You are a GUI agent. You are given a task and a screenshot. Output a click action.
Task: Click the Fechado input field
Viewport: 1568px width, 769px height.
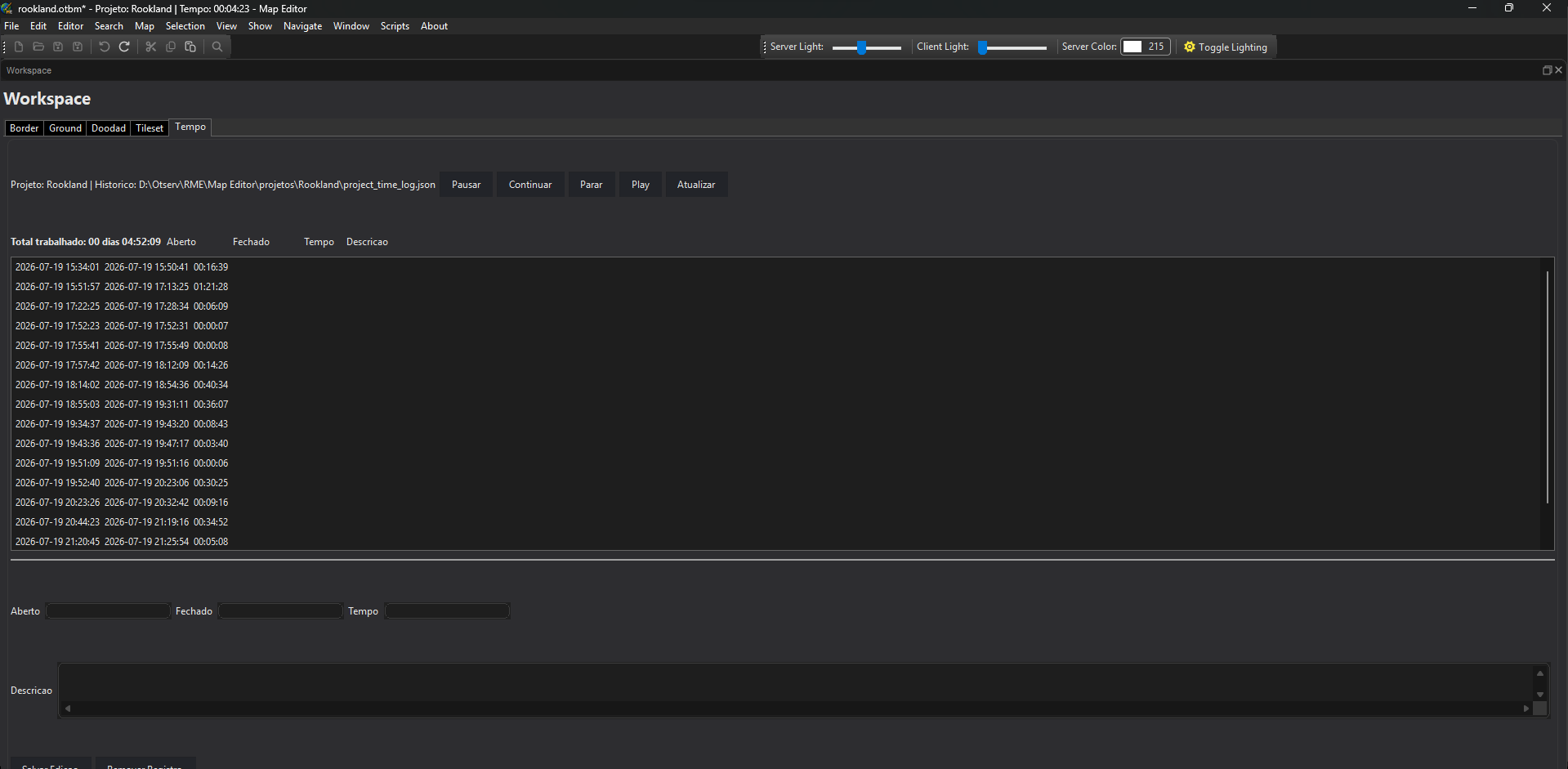(280, 611)
